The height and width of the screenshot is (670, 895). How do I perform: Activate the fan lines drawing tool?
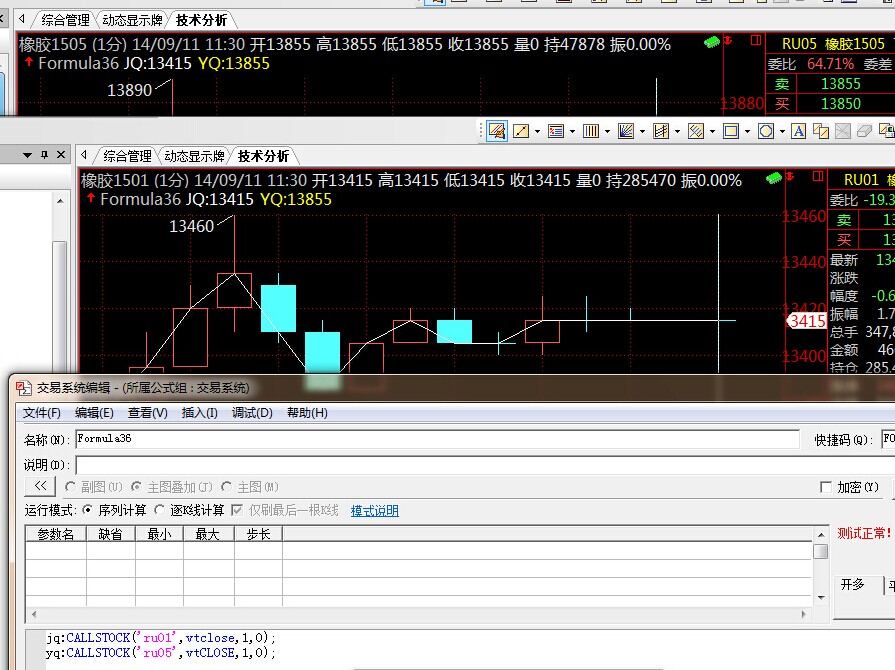point(626,131)
